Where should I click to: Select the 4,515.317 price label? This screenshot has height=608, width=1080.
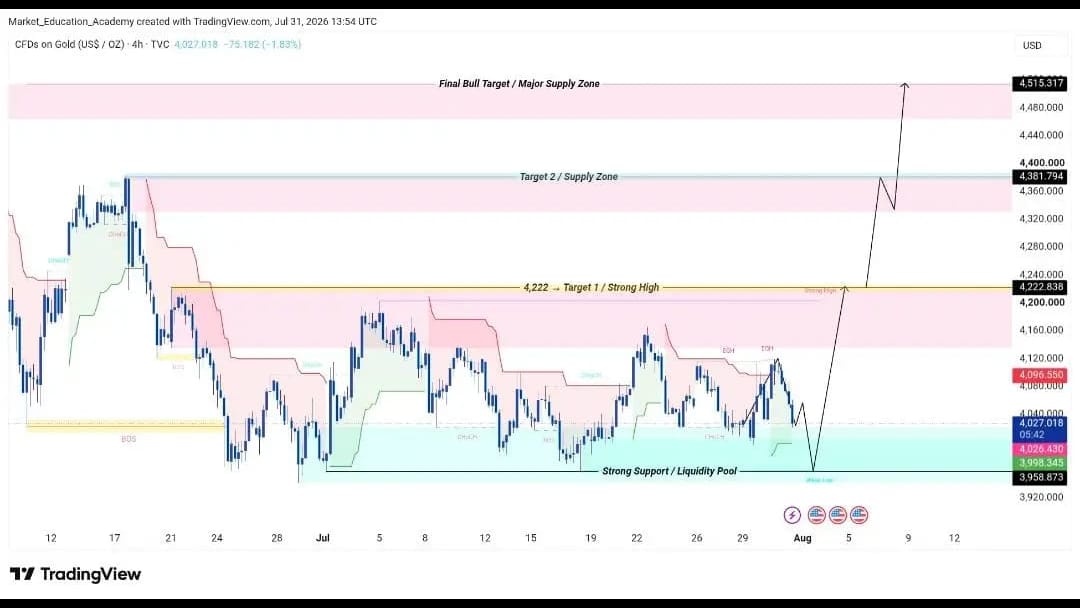click(1039, 83)
